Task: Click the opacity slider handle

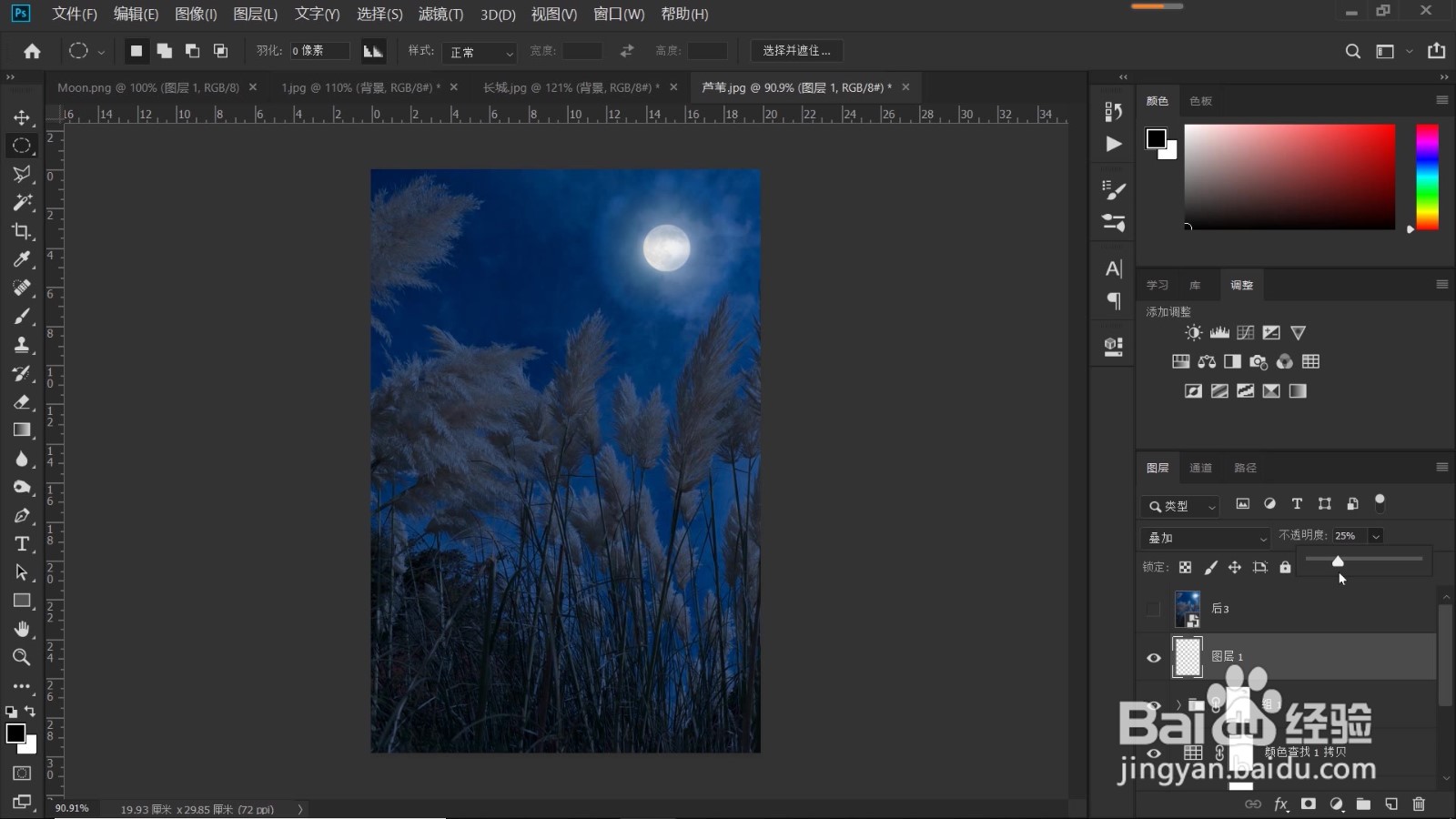Action: [1338, 561]
